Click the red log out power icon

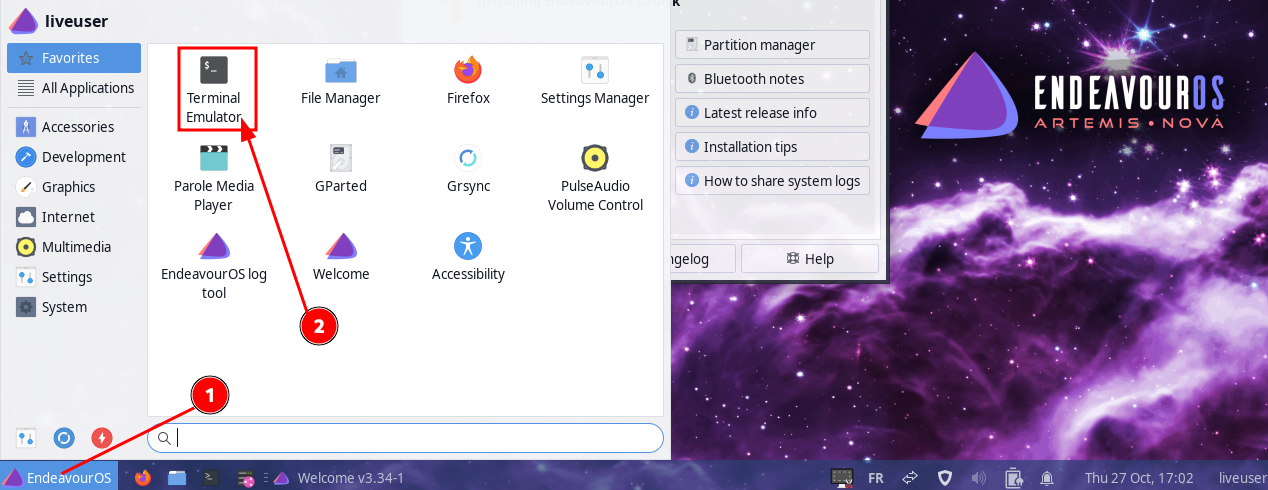click(x=102, y=438)
